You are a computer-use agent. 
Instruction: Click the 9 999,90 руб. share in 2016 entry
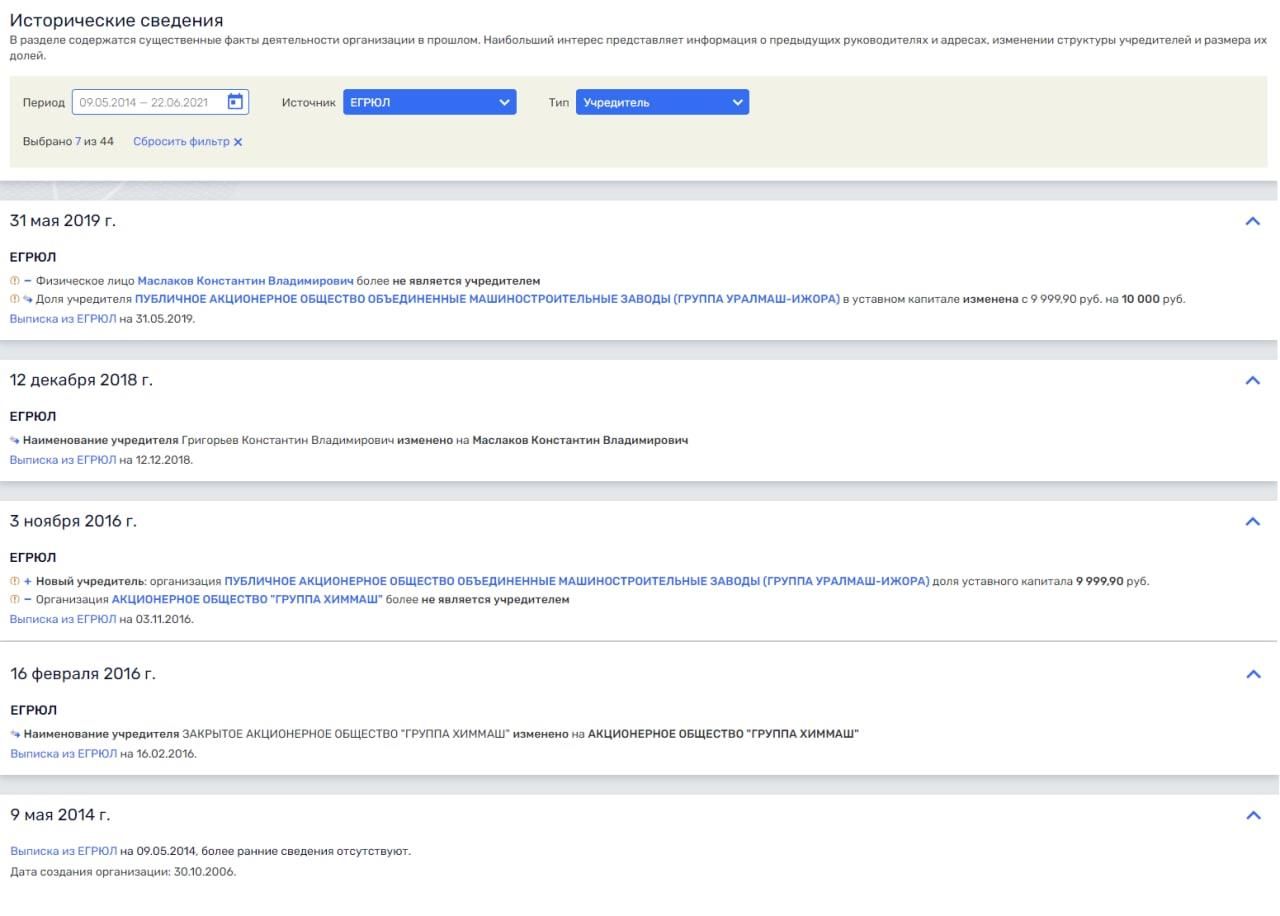1112,581
